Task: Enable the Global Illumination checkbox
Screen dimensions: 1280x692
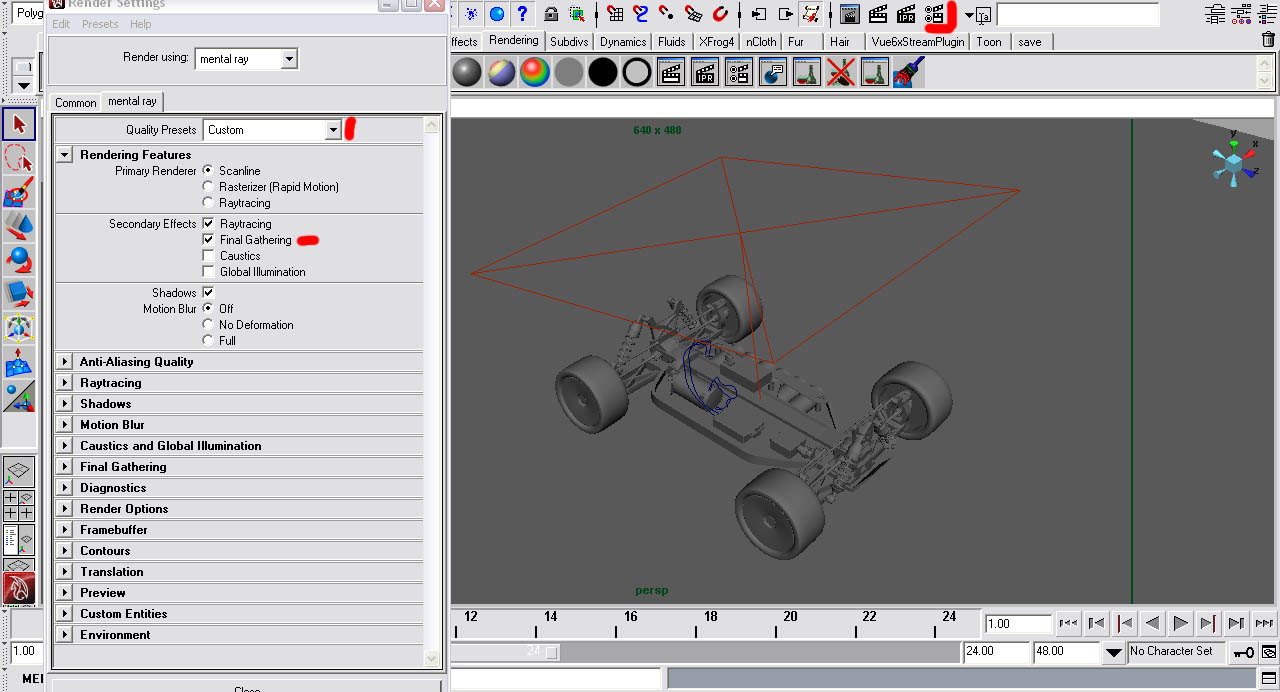Action: point(208,272)
